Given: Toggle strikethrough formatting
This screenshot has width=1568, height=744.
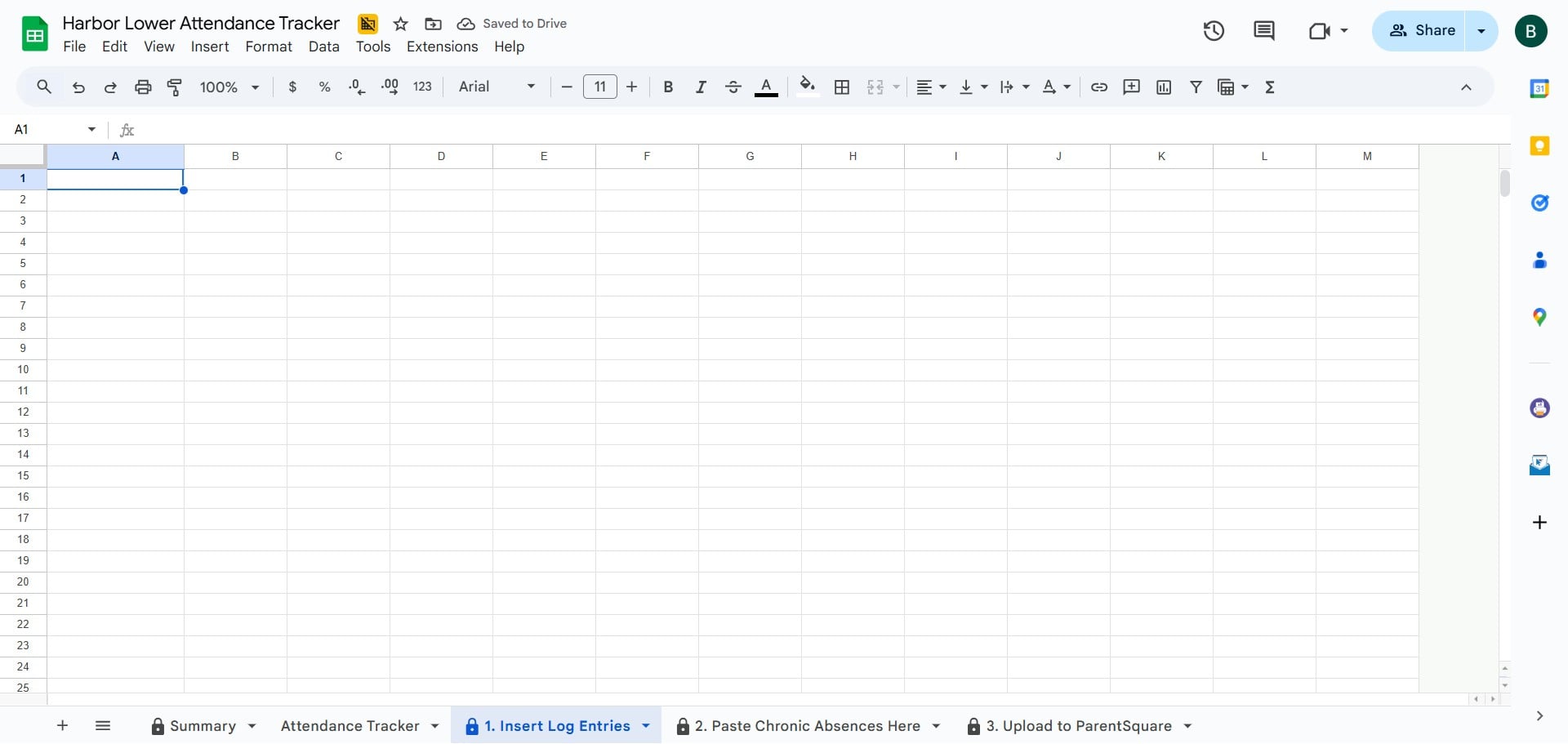Looking at the screenshot, I should tap(733, 87).
